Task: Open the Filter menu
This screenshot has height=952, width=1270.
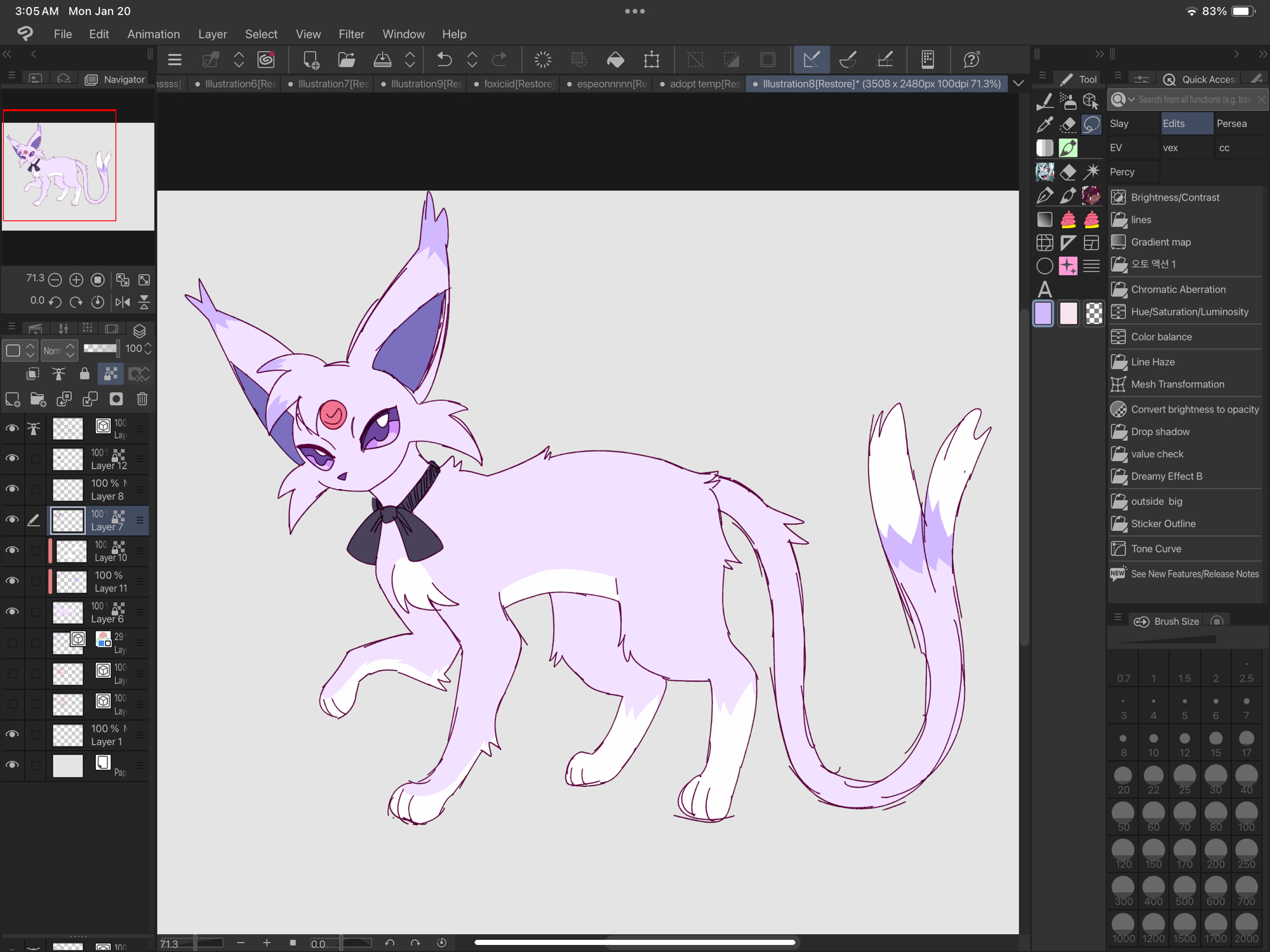Action: (351, 34)
